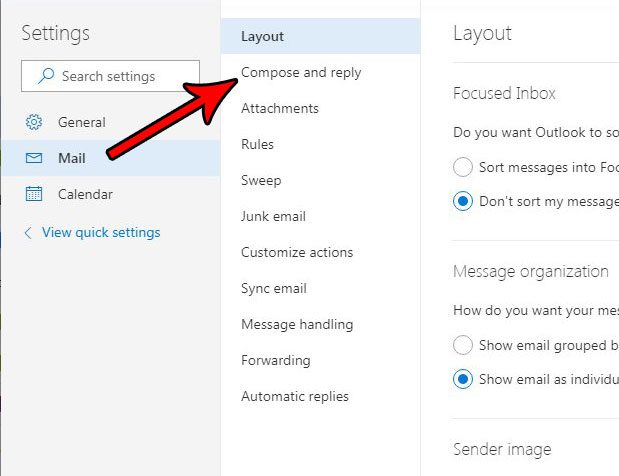Select Don't sort my messages radio button
Screen dimensions: 619x476
pos(463,201)
